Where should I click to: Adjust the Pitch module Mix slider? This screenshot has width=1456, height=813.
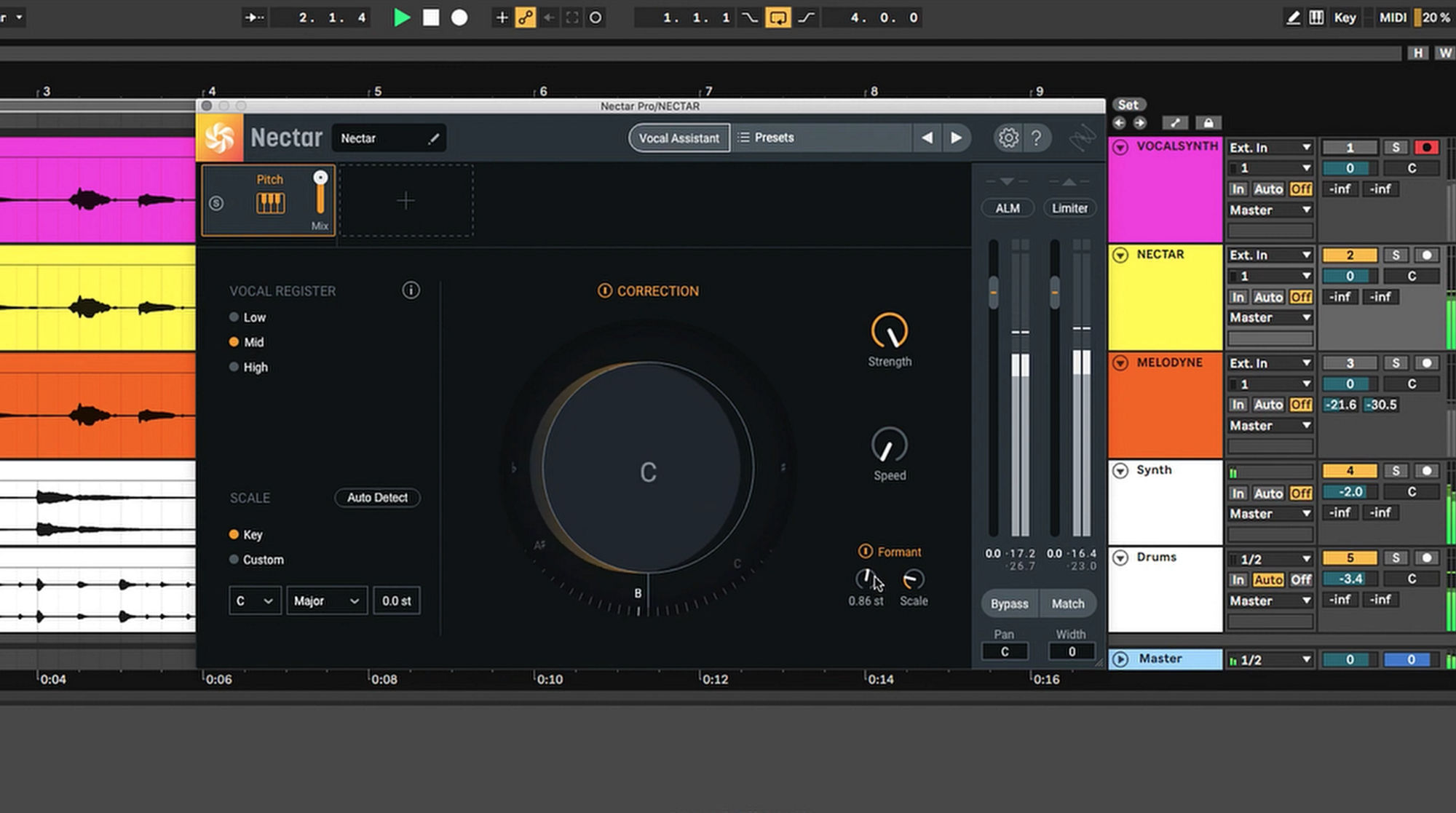coord(320,194)
